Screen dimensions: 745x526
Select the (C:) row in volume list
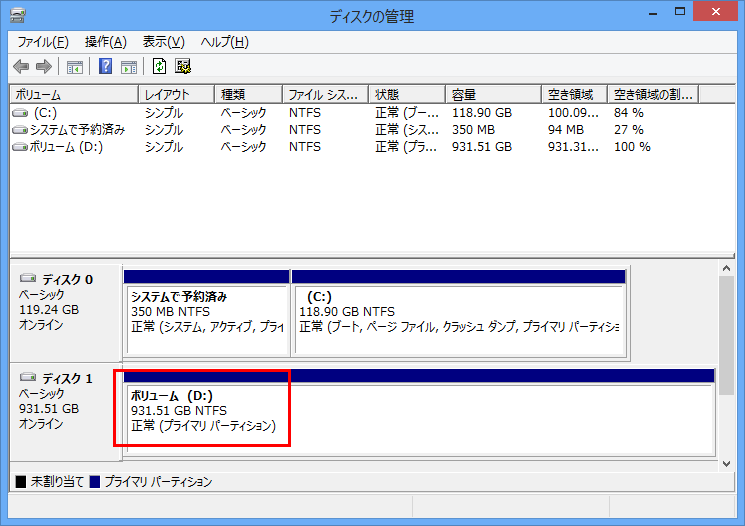(45, 113)
